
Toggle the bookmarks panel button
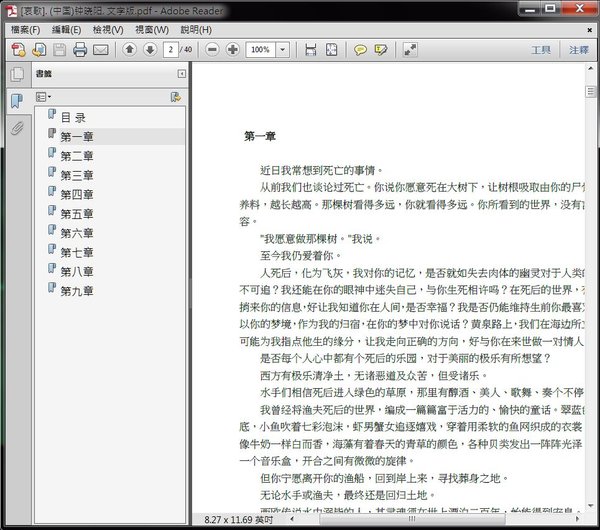[16, 101]
